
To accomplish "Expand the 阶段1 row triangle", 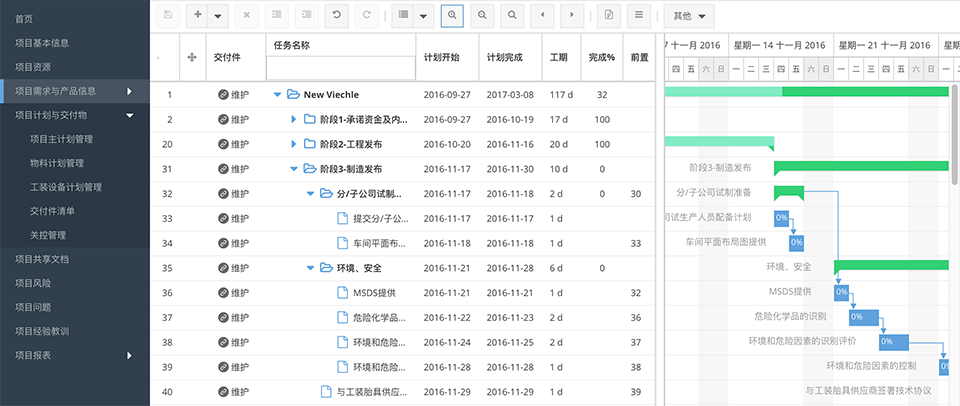I will (294, 119).
